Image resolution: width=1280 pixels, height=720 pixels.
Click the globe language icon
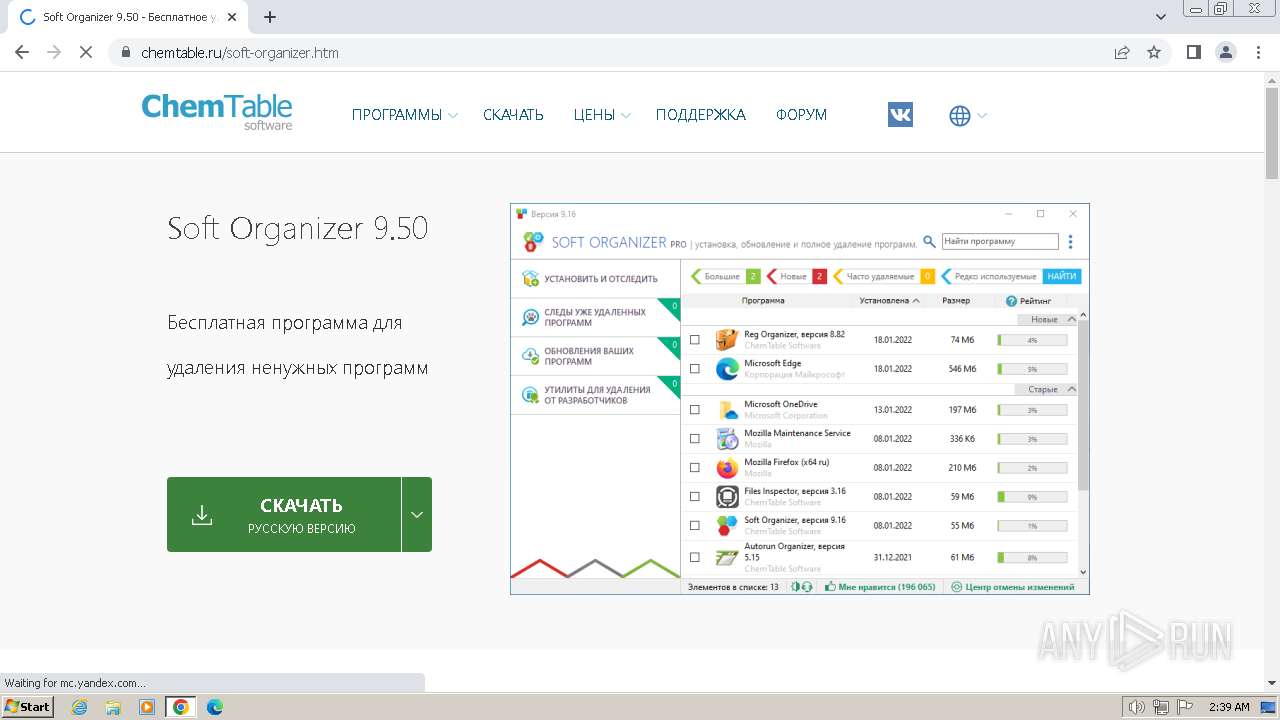click(959, 116)
